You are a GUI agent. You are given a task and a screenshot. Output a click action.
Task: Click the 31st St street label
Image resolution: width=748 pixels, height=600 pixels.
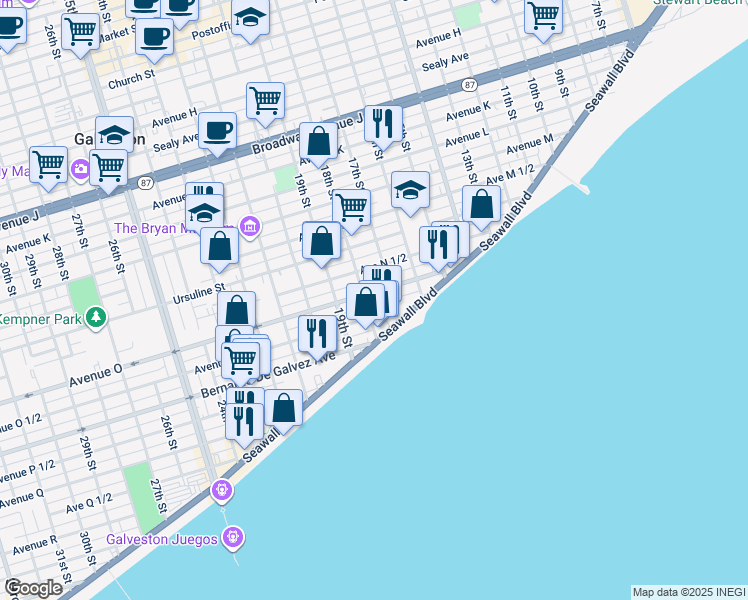(62, 566)
